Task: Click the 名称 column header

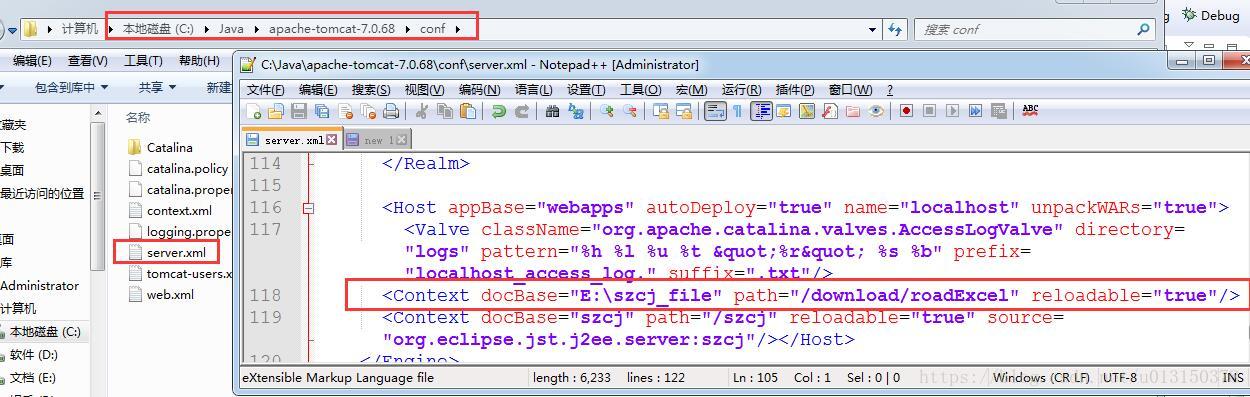Action: [138, 117]
